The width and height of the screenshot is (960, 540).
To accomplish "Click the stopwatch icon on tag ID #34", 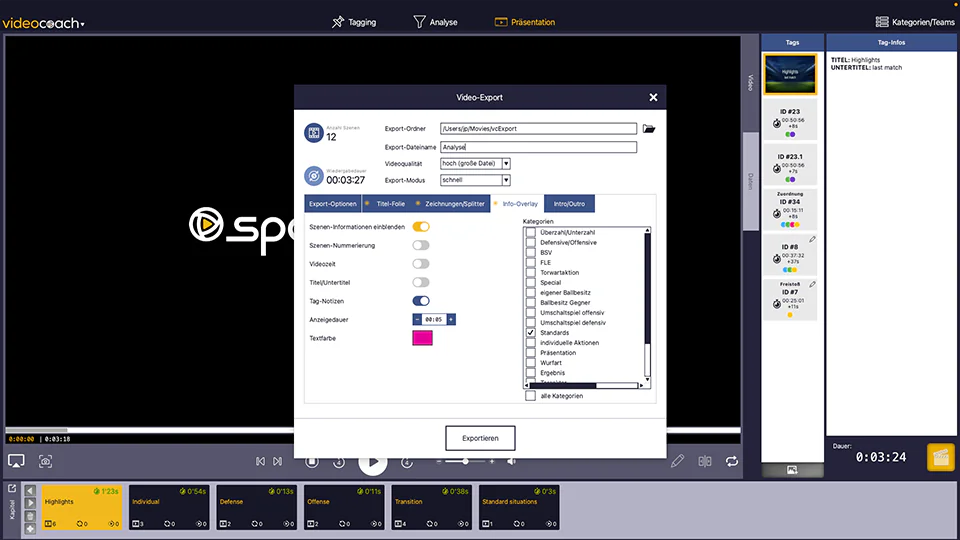I will 776,213.
